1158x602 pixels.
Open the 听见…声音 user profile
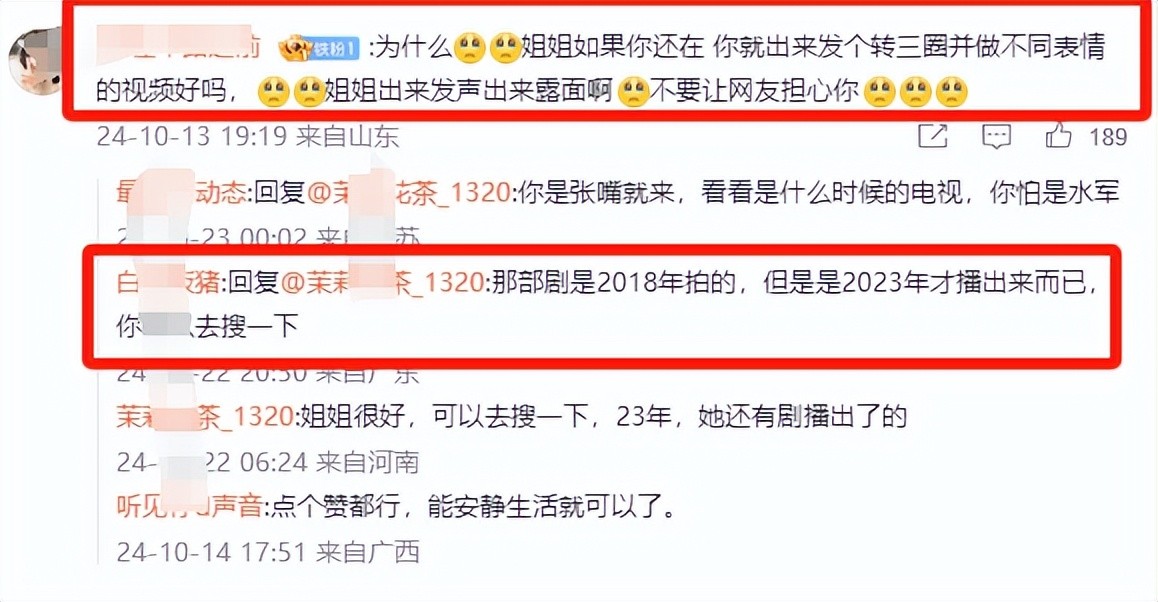click(189, 507)
